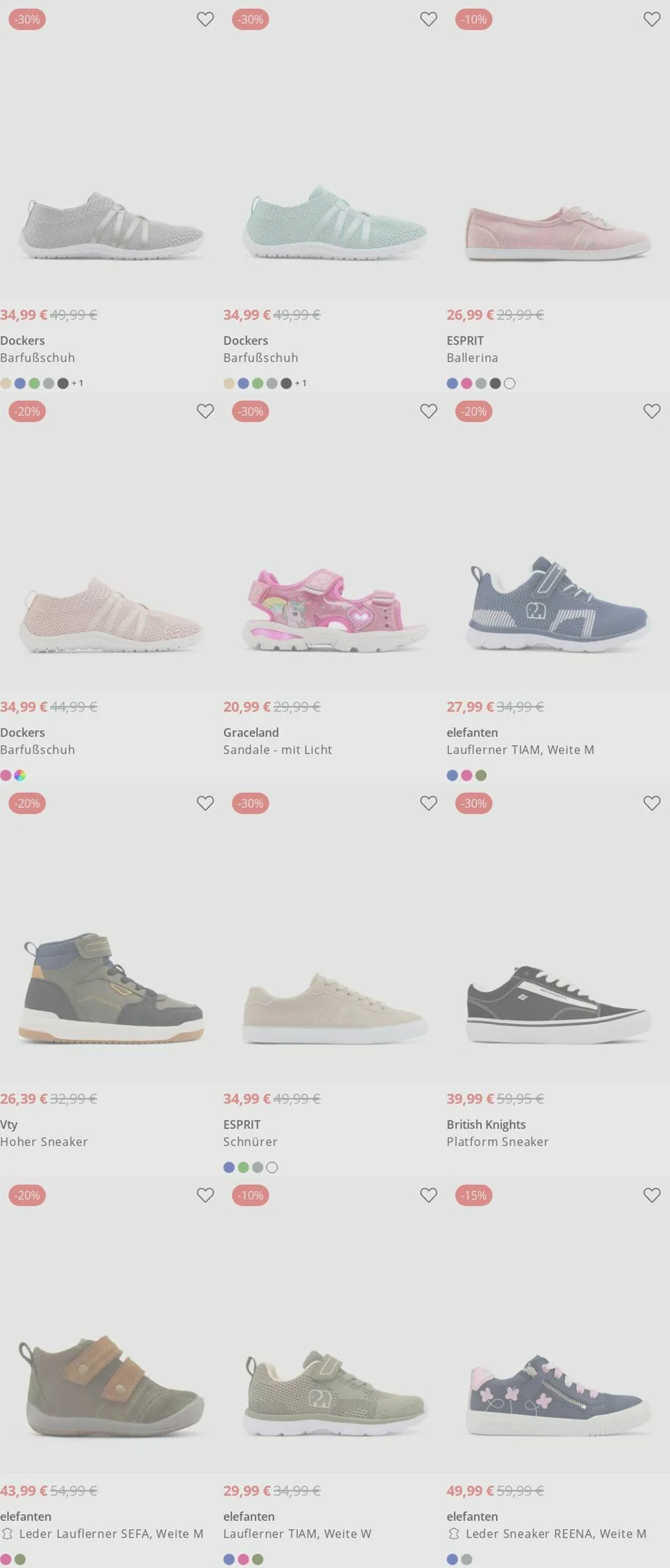
Task: Open Graceland Sandale - mit Licht link
Action: [277, 741]
